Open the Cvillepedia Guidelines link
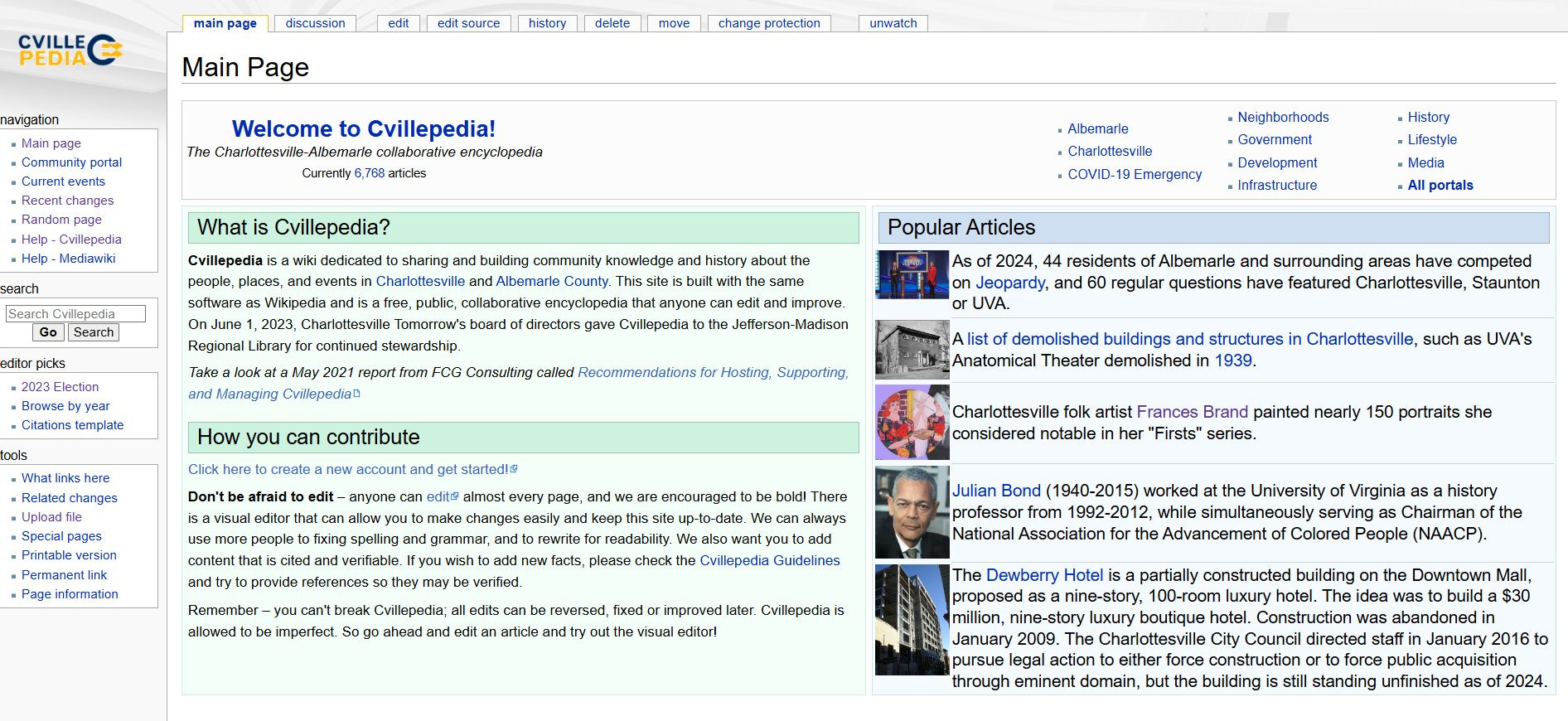 tap(770, 560)
